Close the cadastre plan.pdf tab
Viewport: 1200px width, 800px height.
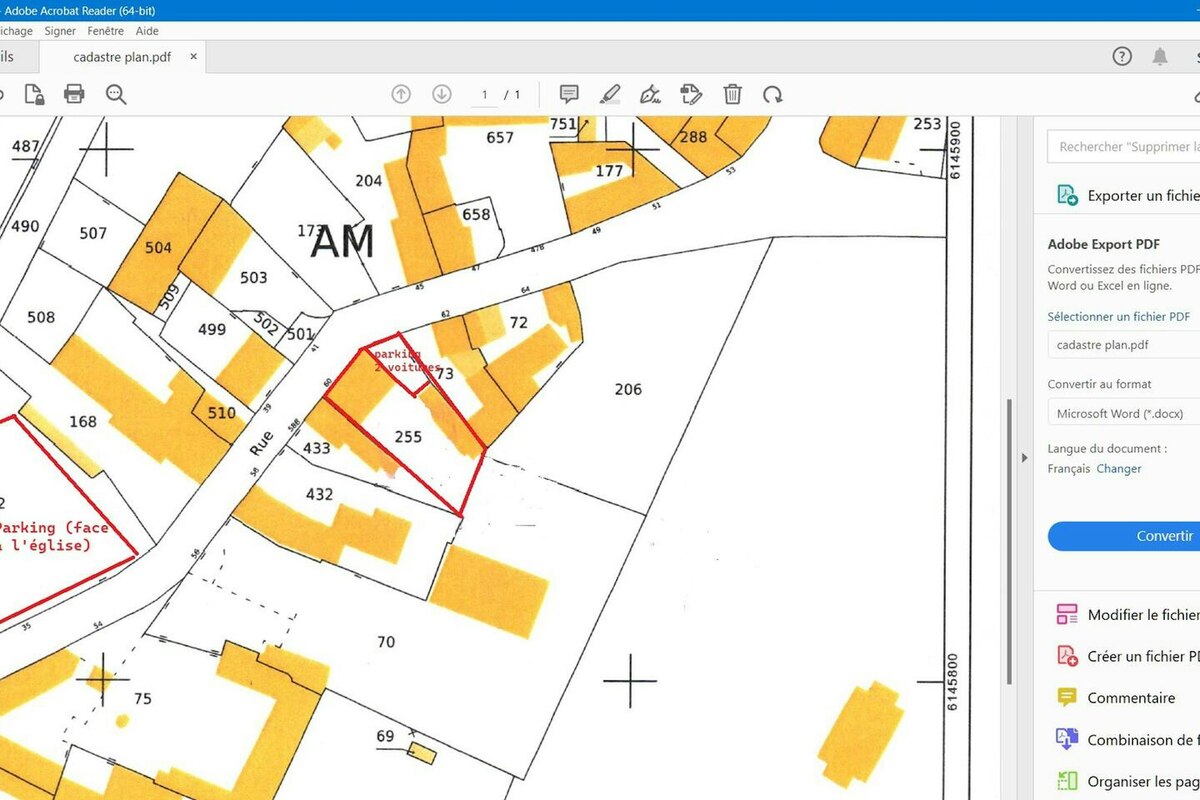coord(194,57)
